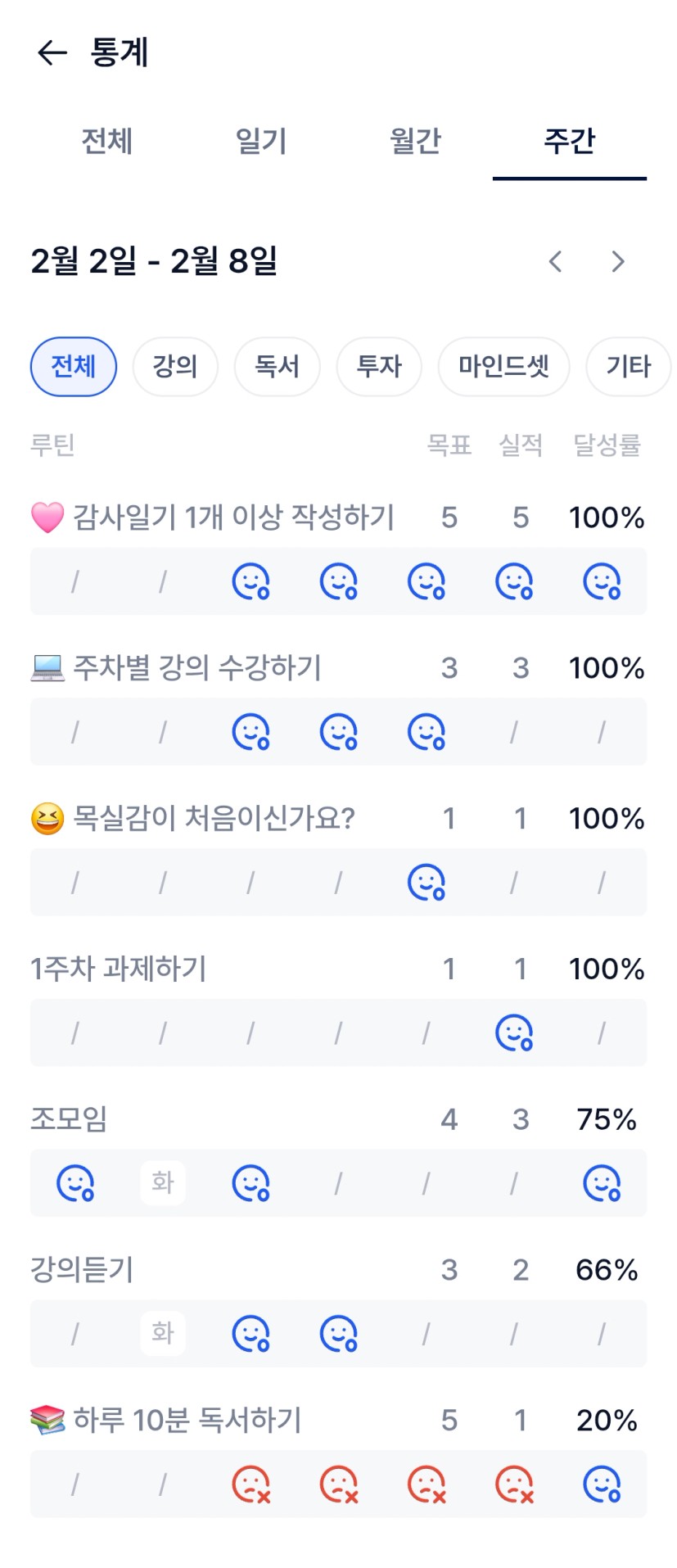Tap the first red failed face in 독서하기 row
Viewport: 677px width, 1568px height.
tap(250, 1484)
